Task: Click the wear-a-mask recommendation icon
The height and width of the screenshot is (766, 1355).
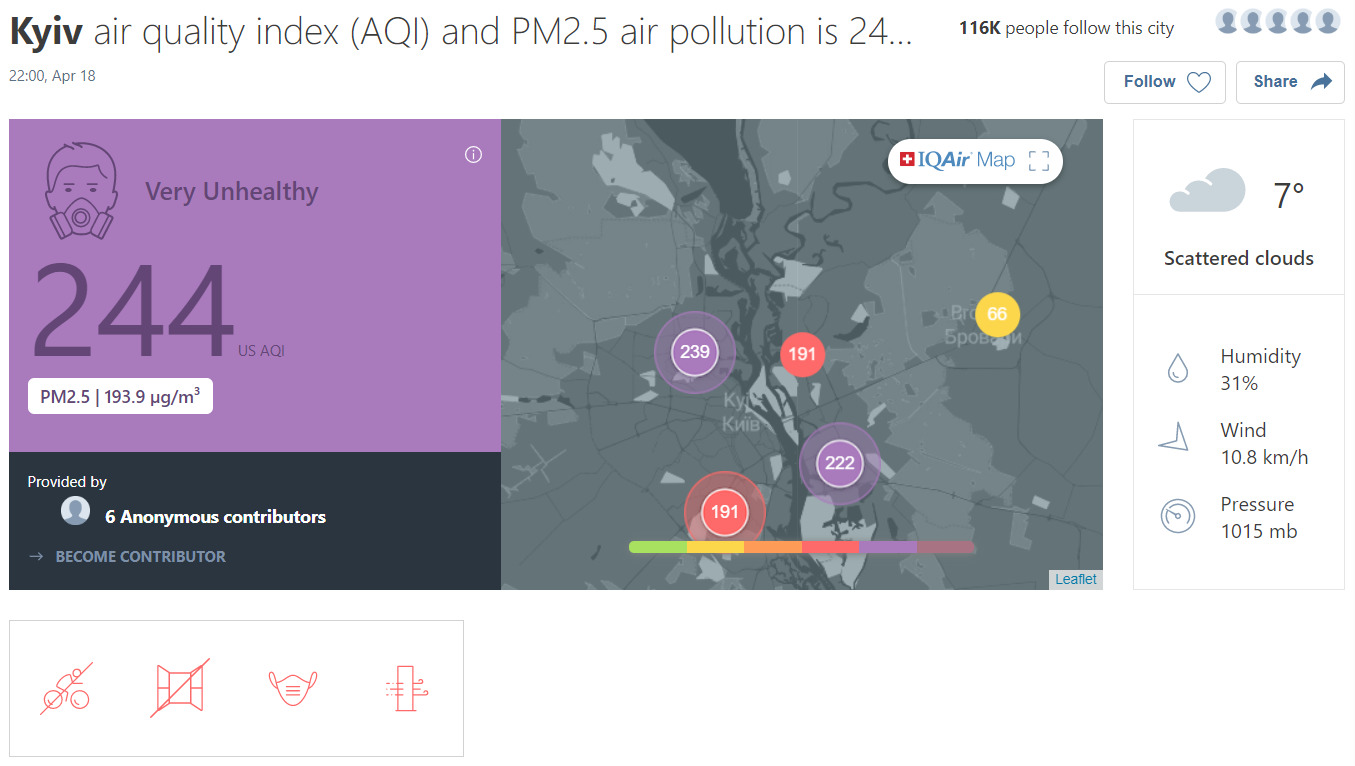Action: coord(293,688)
